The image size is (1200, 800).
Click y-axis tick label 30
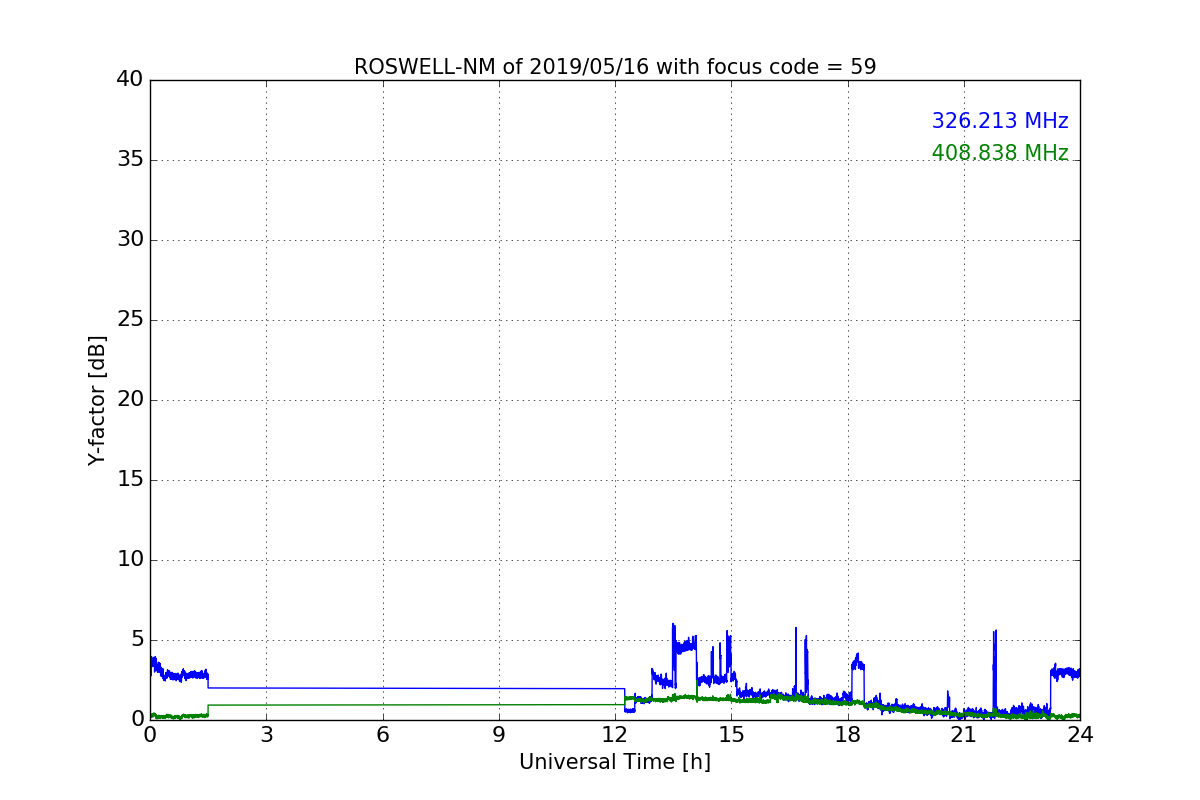point(130,239)
